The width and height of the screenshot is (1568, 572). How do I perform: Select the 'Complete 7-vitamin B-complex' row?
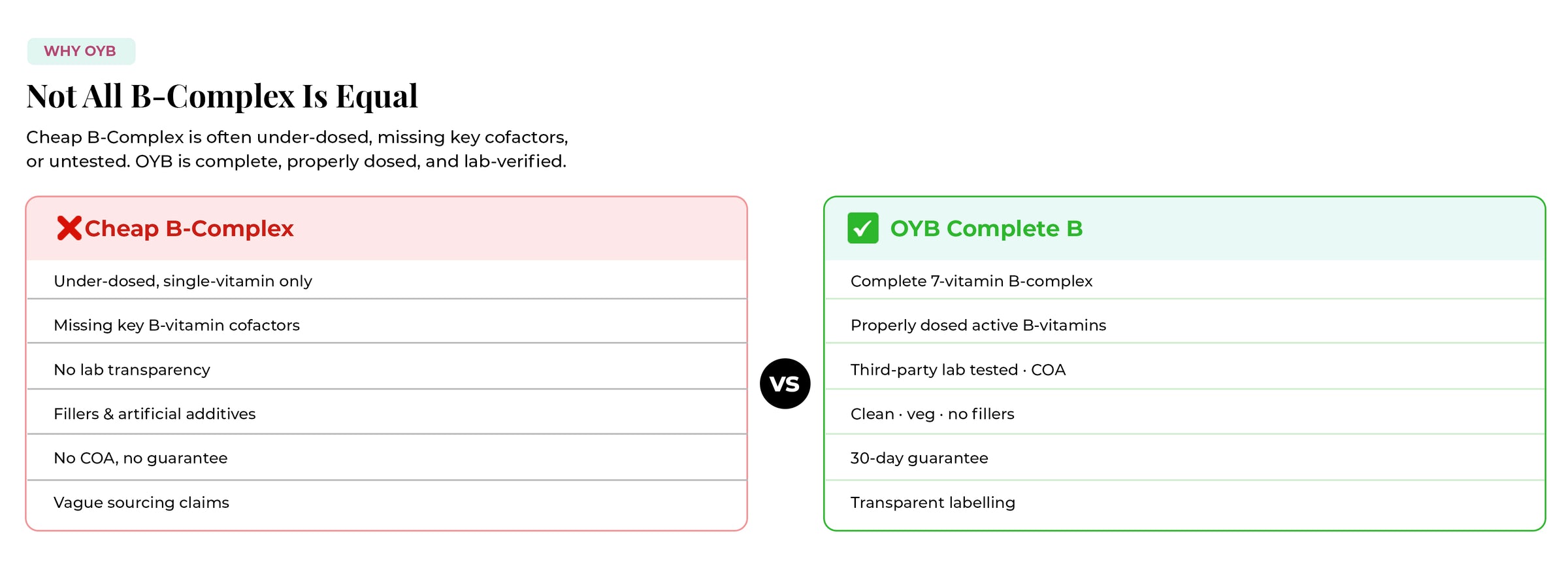pyautogui.click(x=1184, y=280)
